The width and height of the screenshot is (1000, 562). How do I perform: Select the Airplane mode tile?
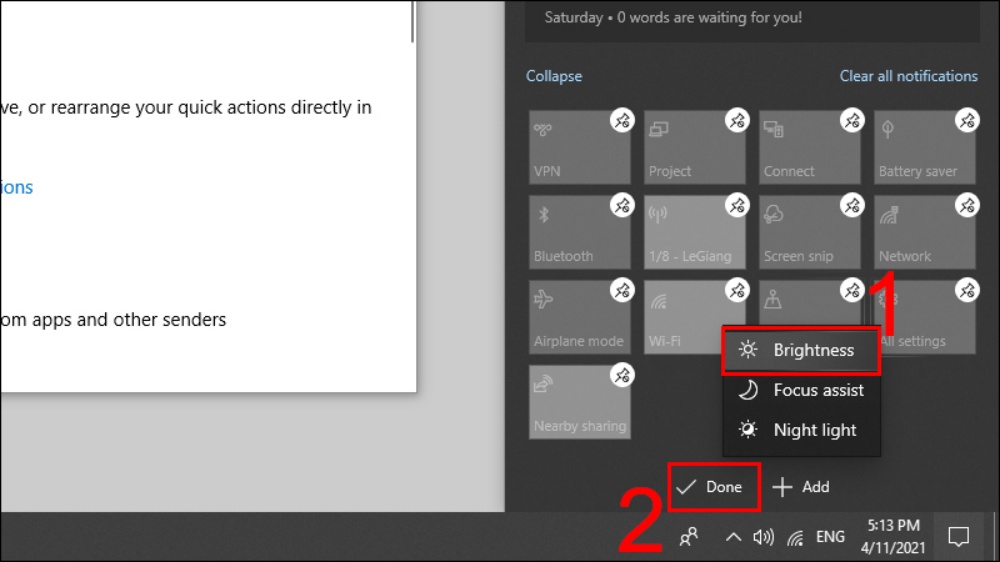coord(579,316)
